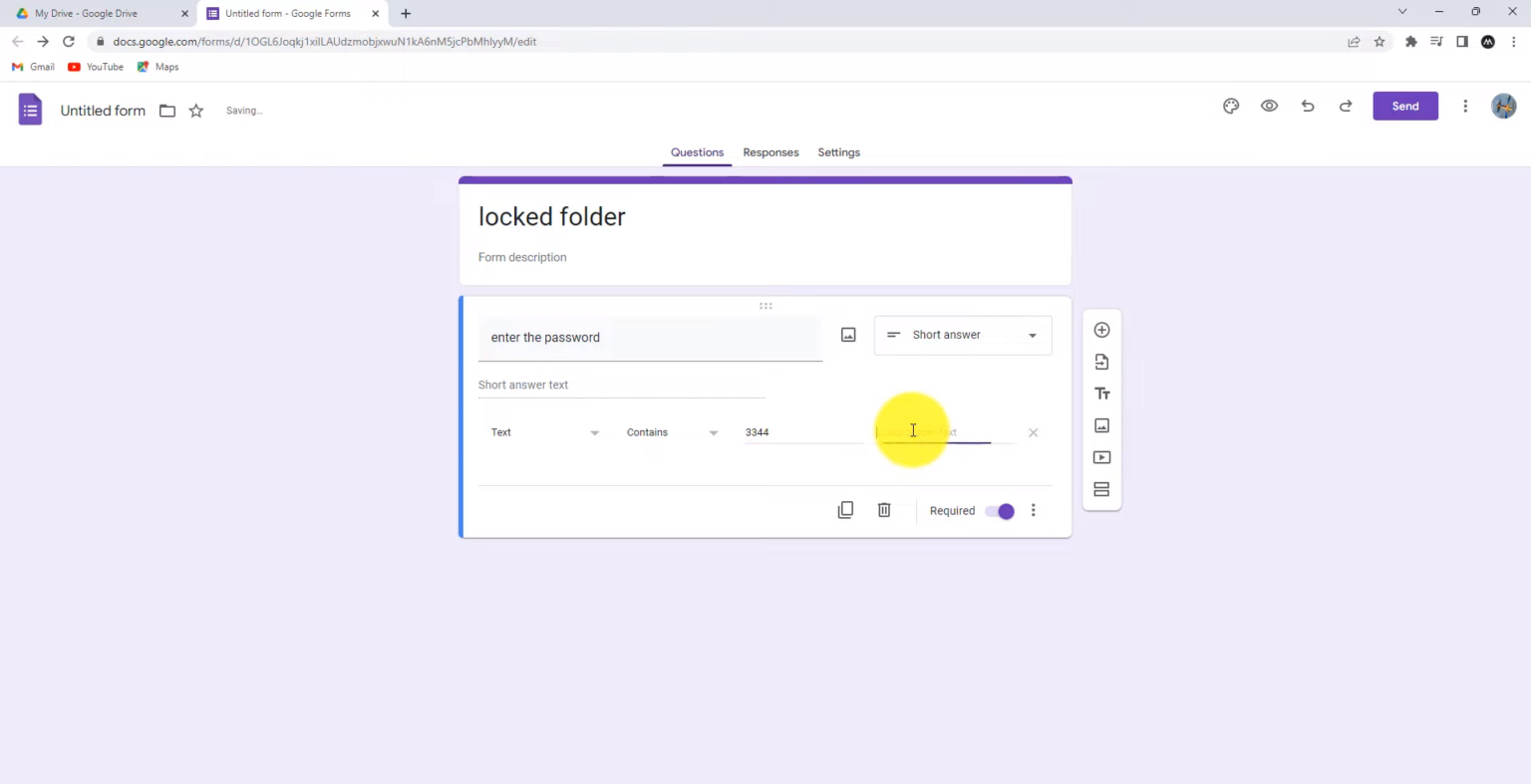
Task: Open the customize theme palette
Action: pyautogui.click(x=1231, y=107)
